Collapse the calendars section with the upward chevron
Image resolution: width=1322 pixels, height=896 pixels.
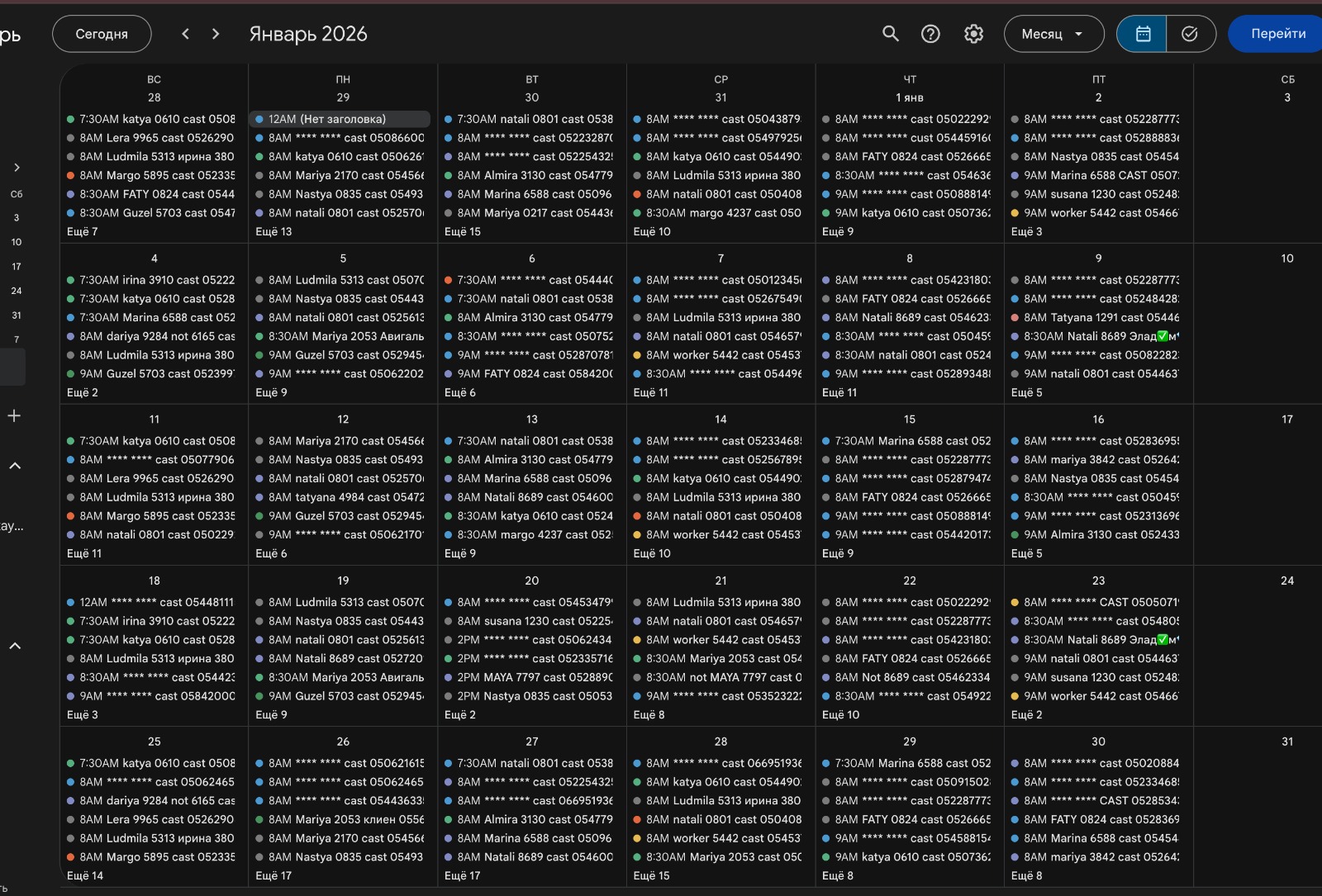click(15, 465)
